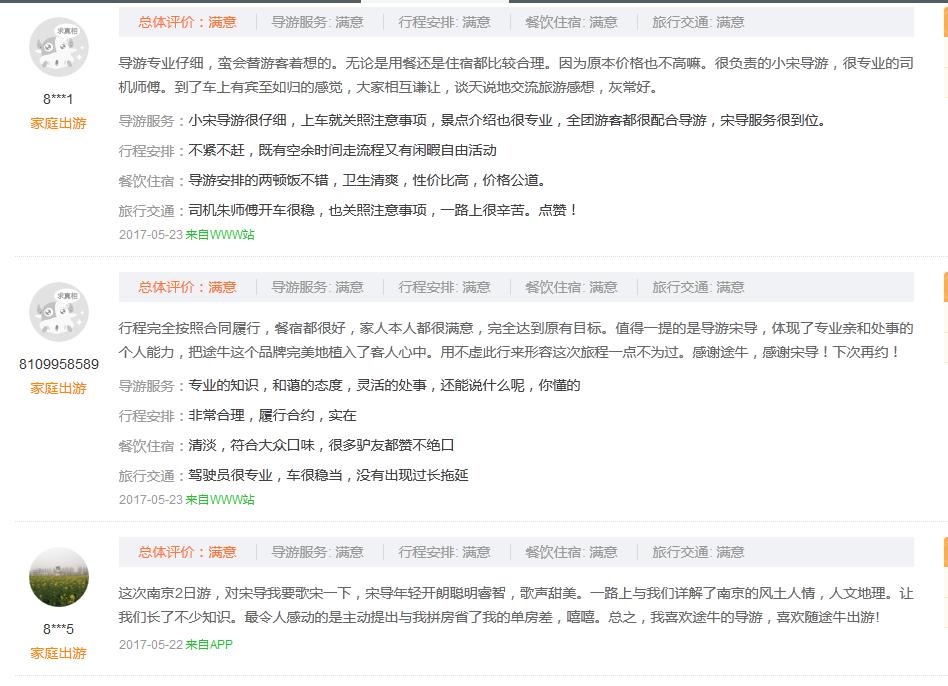Screen dimensions: 948x686
Task: Click the username 8109958589
Action: pos(58,364)
